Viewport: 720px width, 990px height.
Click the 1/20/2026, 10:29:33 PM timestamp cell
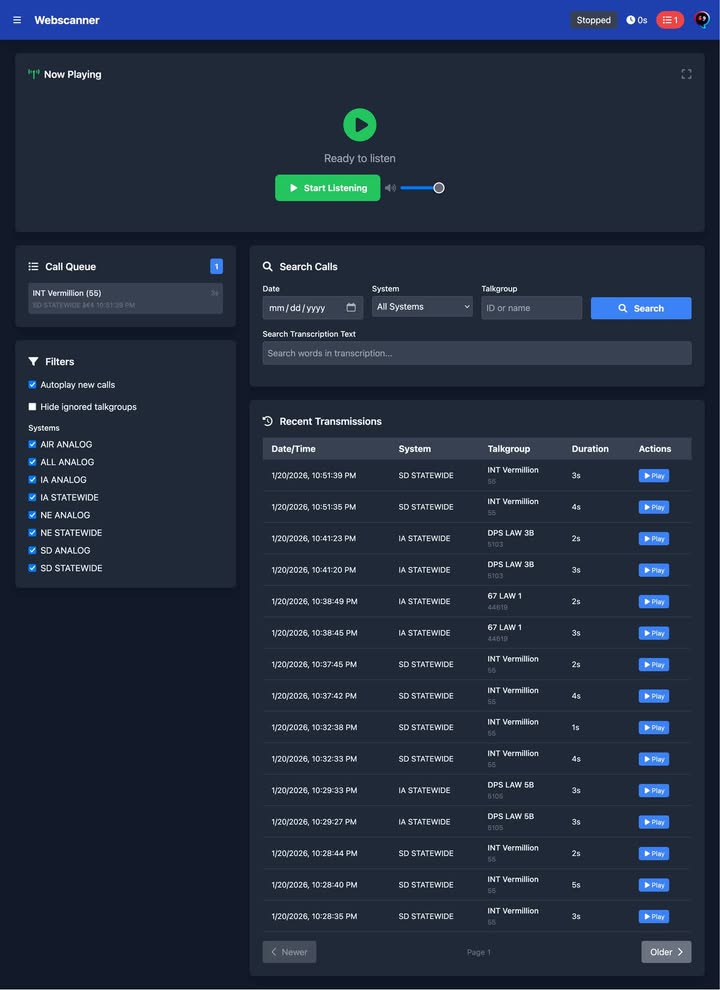(315, 790)
